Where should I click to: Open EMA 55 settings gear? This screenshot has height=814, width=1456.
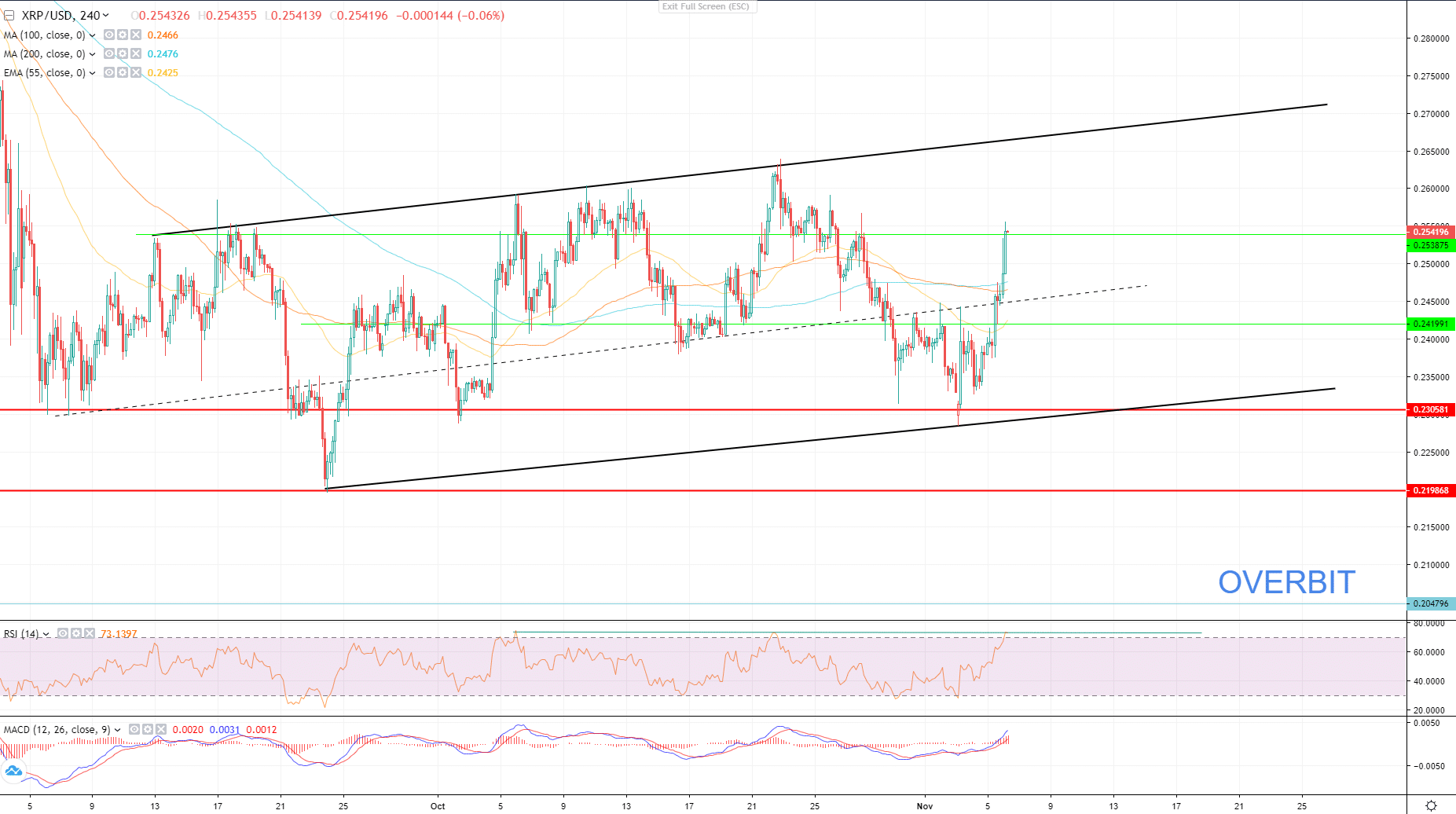(x=123, y=73)
